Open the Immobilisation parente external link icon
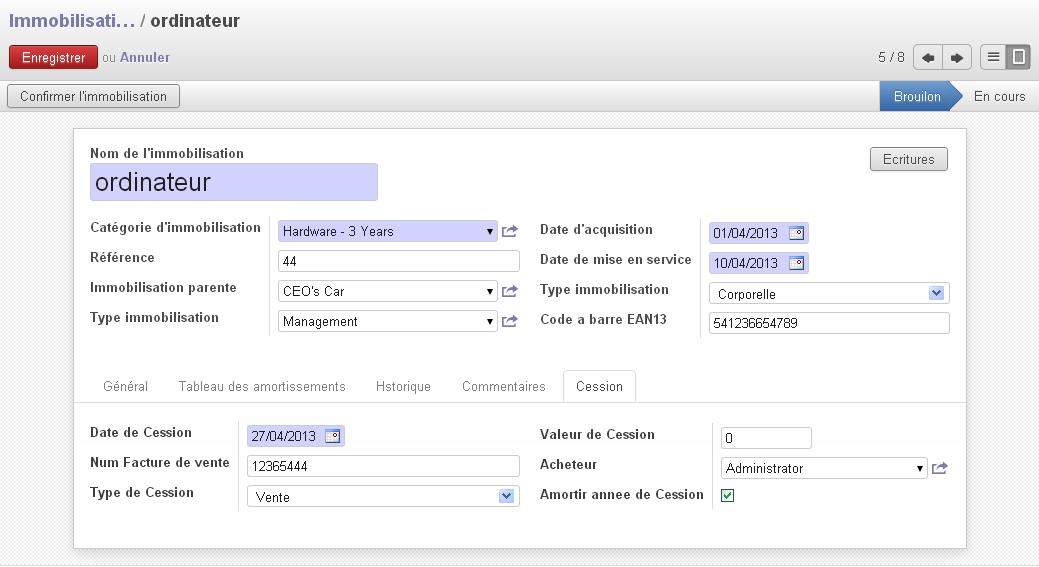 [510, 292]
